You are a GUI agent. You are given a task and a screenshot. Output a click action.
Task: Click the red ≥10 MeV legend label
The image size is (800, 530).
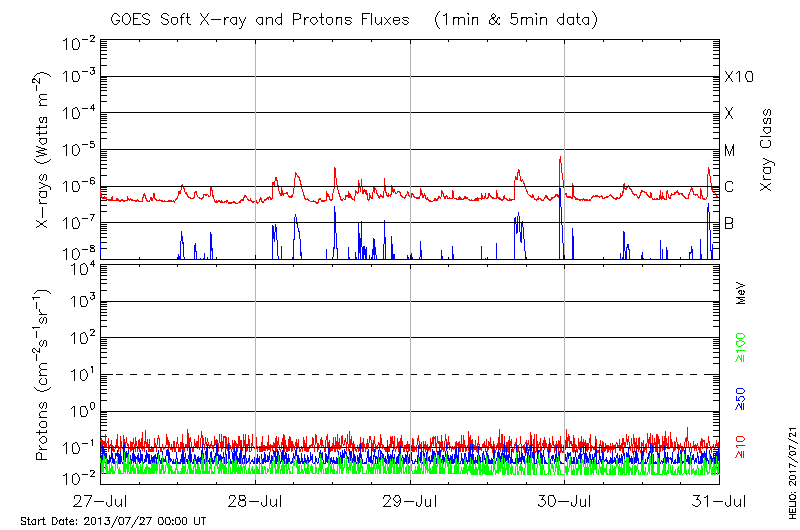[742, 447]
